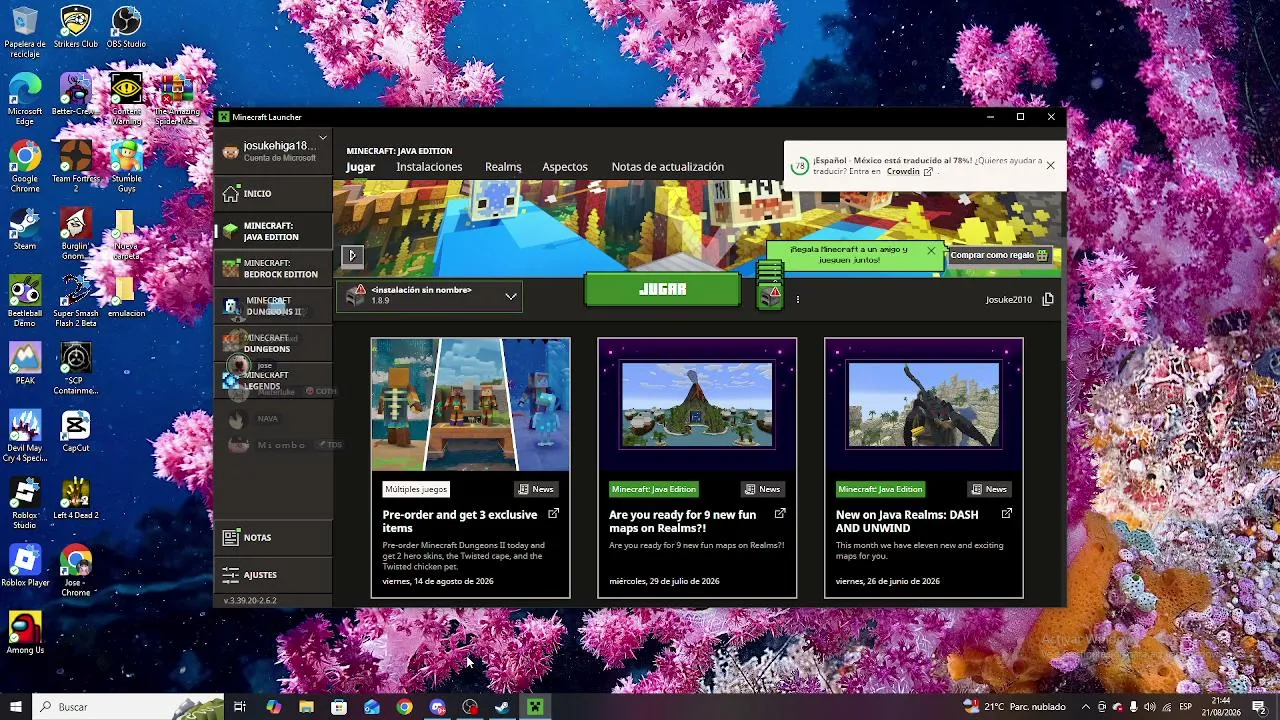Switch to the Realms tab

click(x=503, y=167)
